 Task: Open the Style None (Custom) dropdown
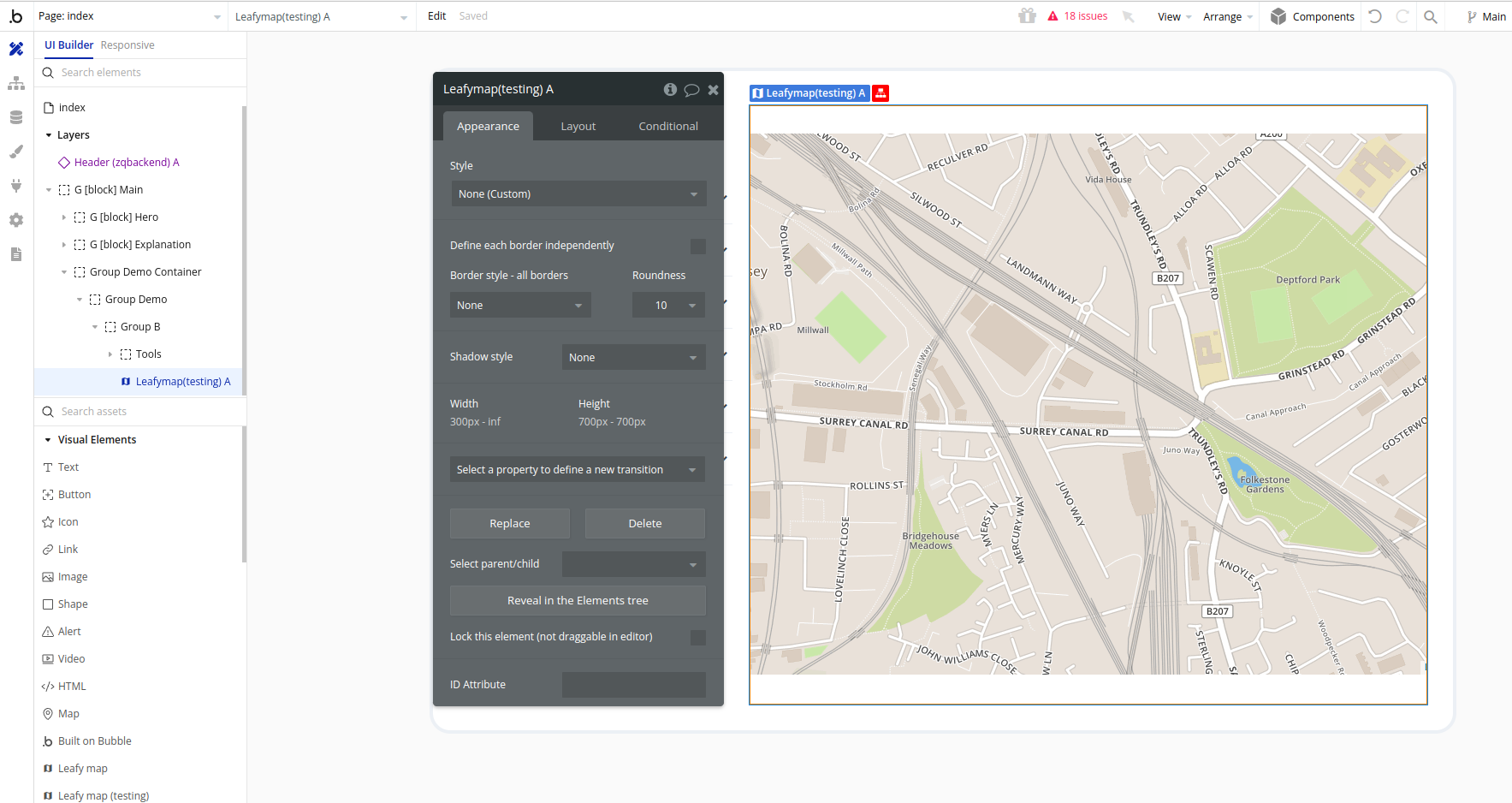pos(578,194)
